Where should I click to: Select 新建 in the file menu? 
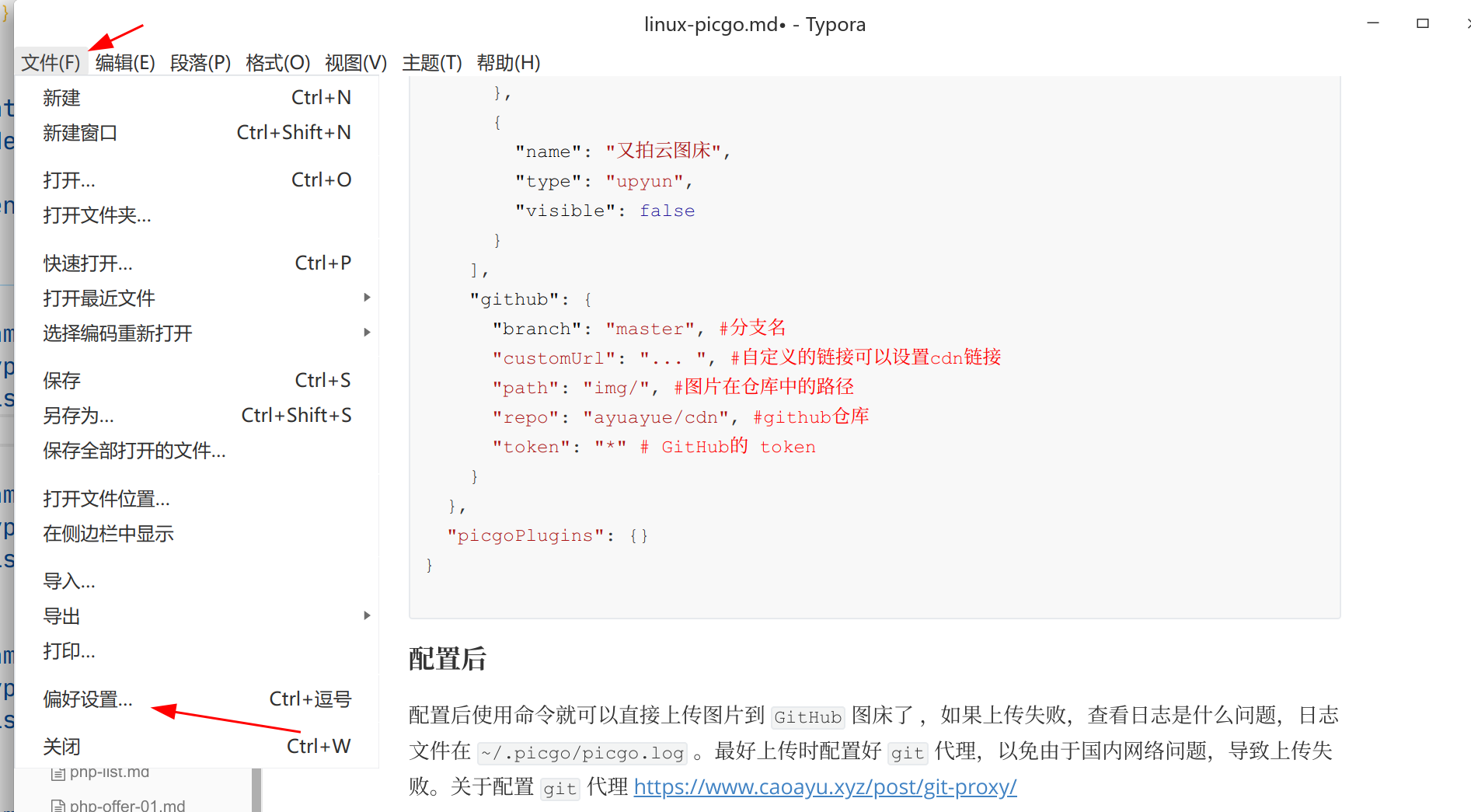[x=197, y=98]
